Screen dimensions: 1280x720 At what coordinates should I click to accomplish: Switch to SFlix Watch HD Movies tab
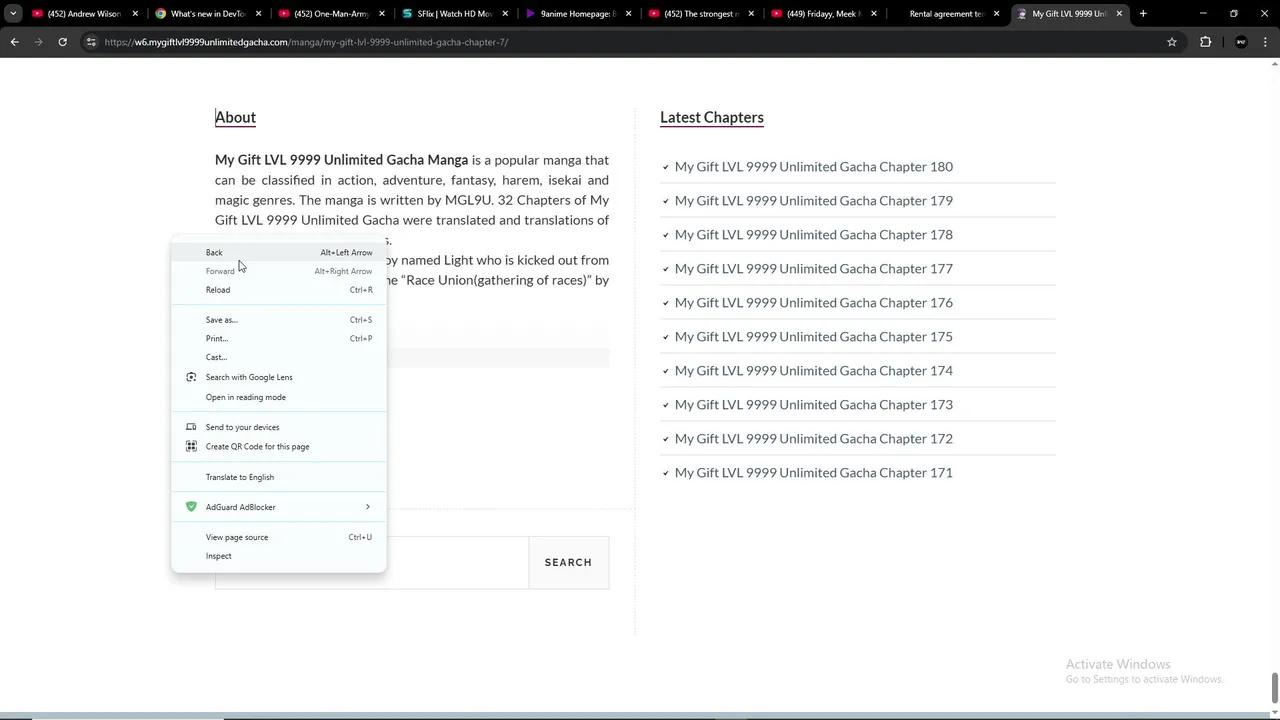click(455, 14)
